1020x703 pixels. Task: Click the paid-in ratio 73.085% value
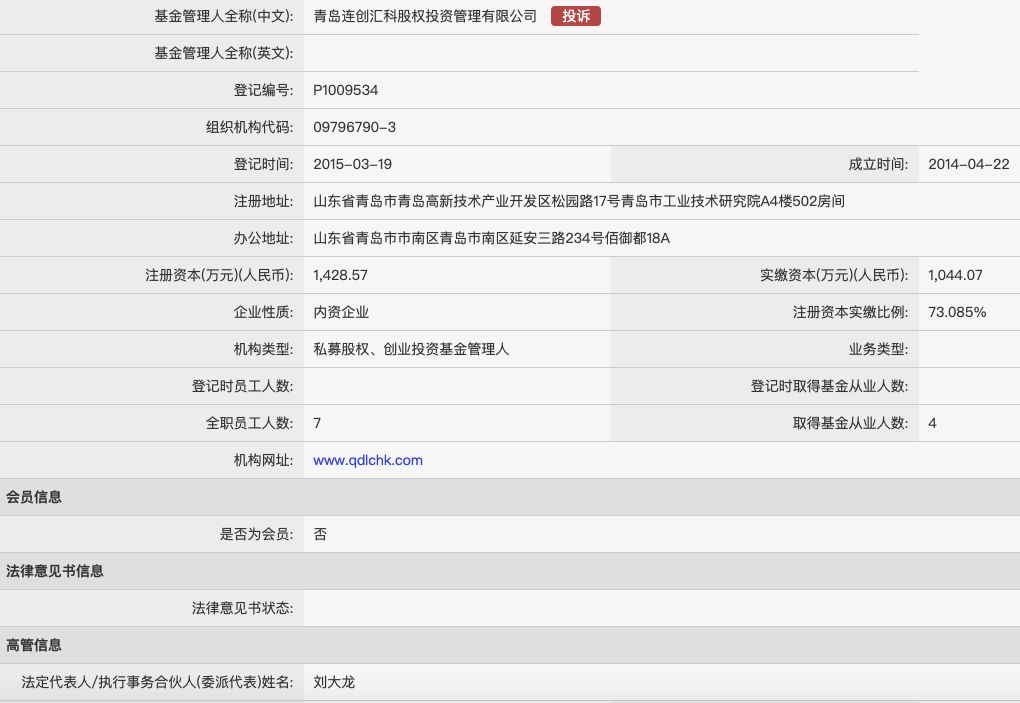[957, 313]
